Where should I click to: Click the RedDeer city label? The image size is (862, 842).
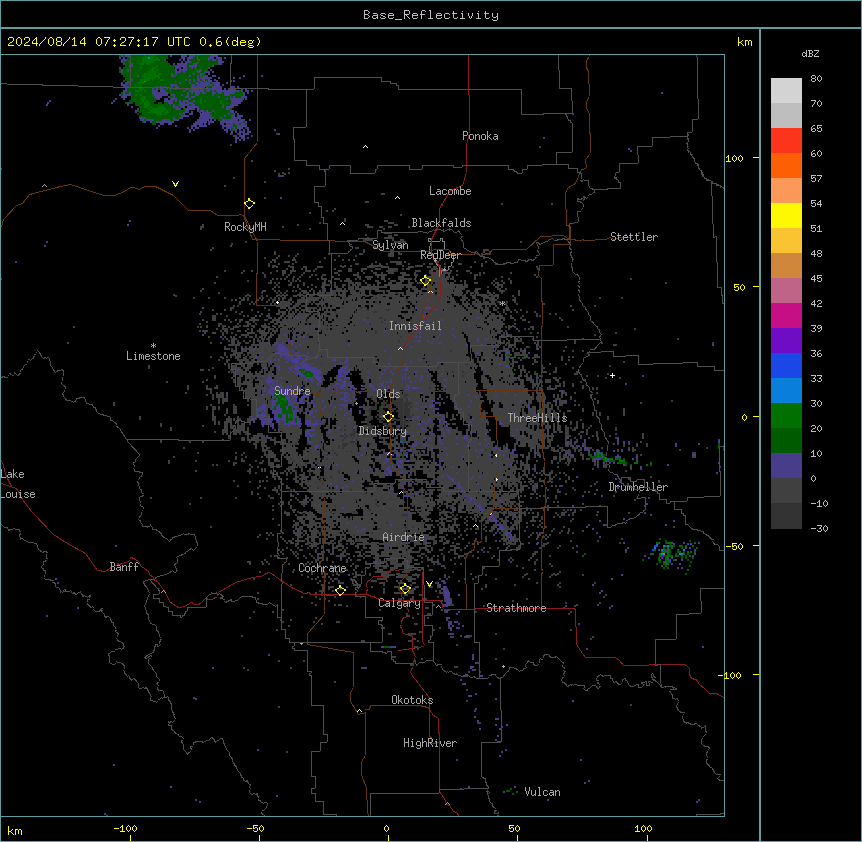tap(440, 255)
